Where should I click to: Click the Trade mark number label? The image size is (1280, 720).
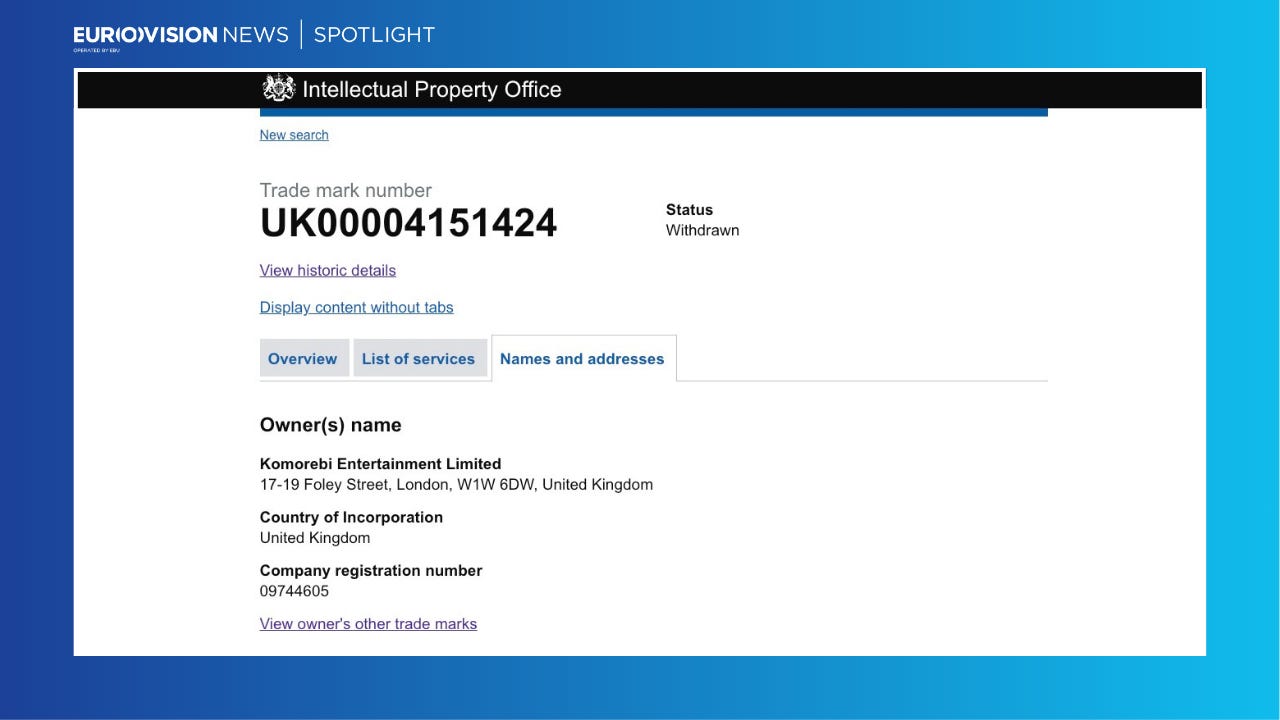tap(346, 190)
